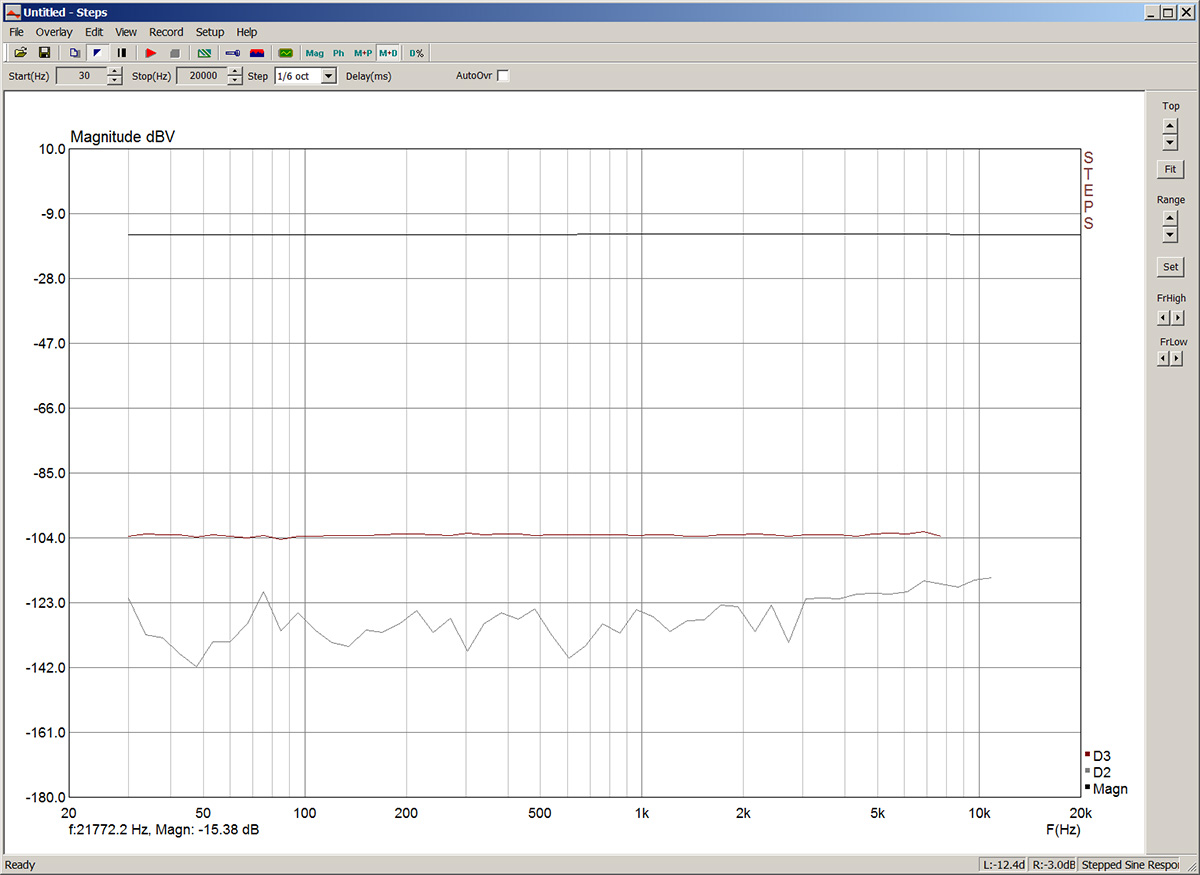
Task: Switch to M+P magnitude and phase view
Action: click(x=363, y=52)
